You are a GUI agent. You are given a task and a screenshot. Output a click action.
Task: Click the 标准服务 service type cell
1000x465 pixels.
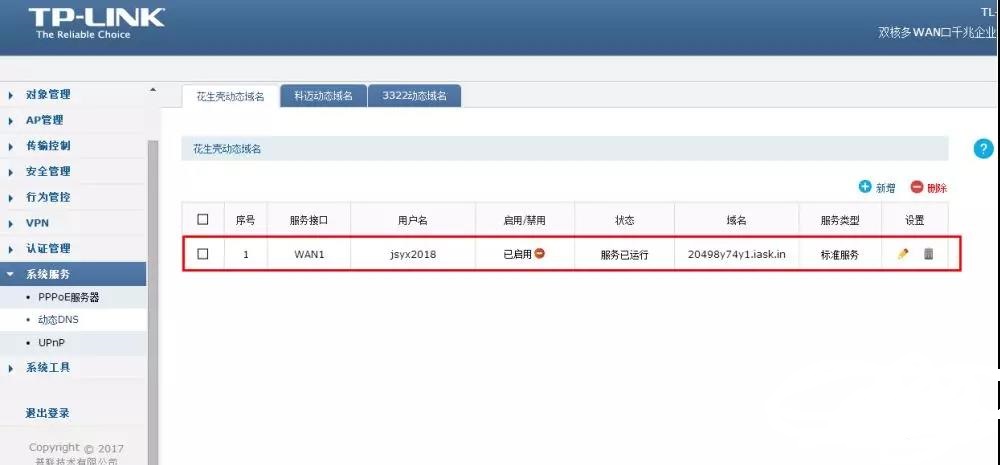[x=840, y=254]
